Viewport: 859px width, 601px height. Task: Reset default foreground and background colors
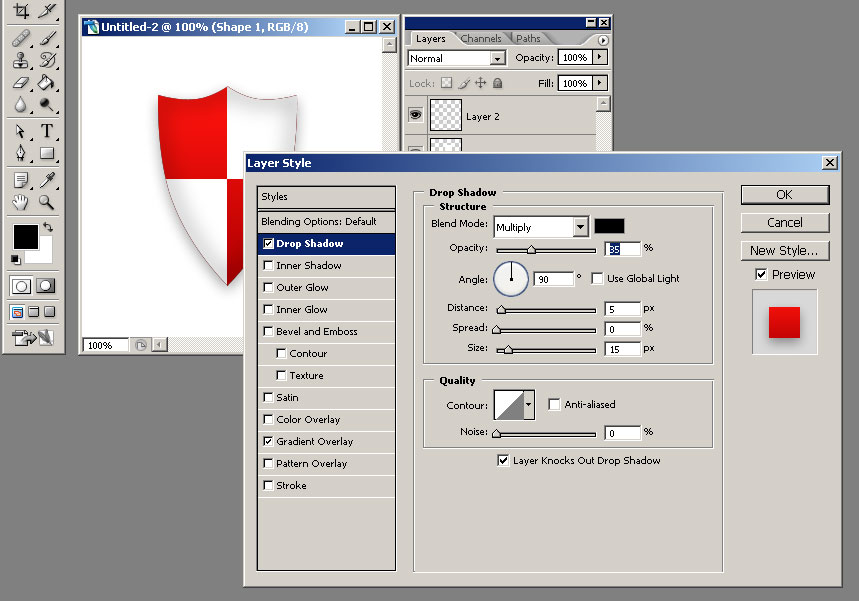[15, 259]
